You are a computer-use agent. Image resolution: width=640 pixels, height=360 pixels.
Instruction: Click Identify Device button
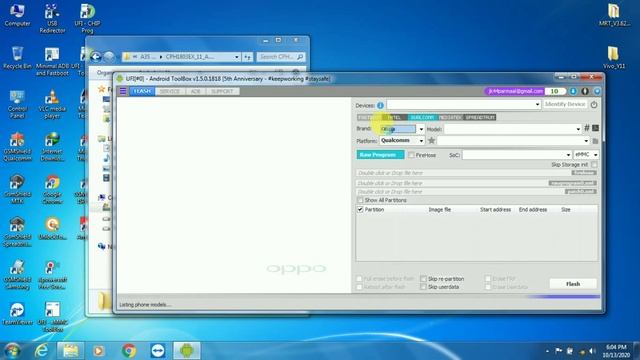[x=565, y=104]
